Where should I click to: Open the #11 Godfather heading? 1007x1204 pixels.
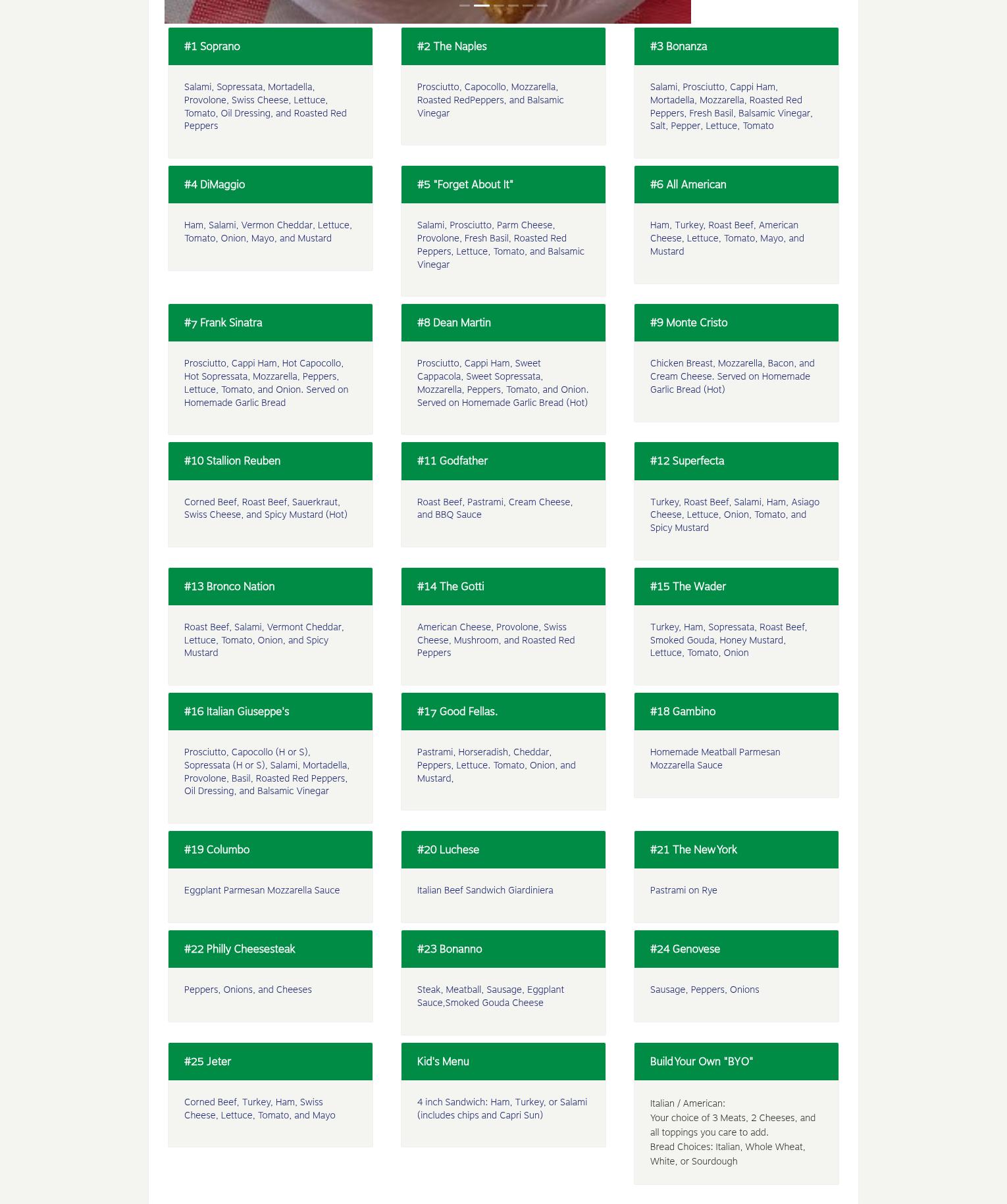503,461
